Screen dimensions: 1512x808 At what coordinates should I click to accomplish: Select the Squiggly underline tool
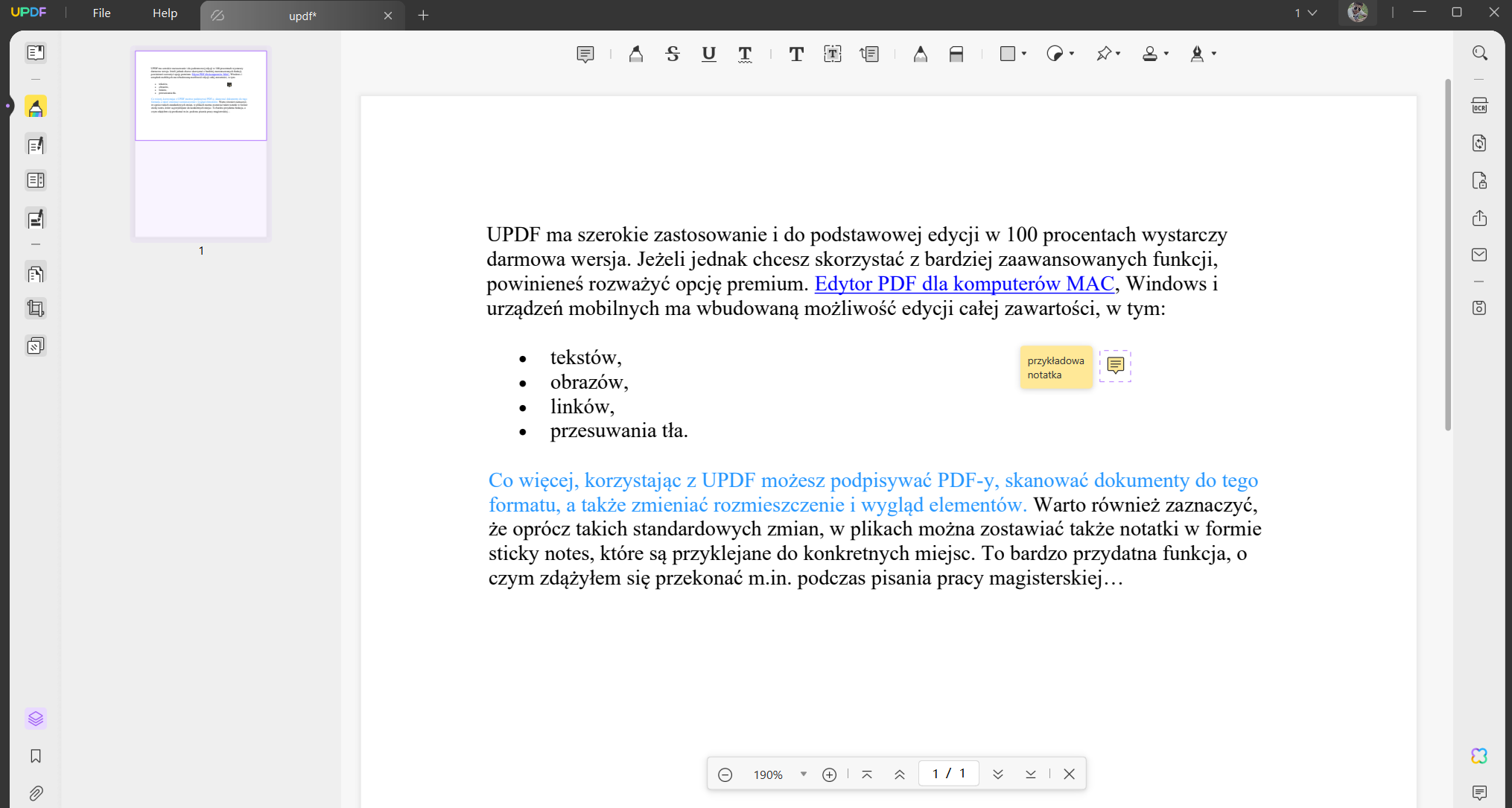pos(745,54)
